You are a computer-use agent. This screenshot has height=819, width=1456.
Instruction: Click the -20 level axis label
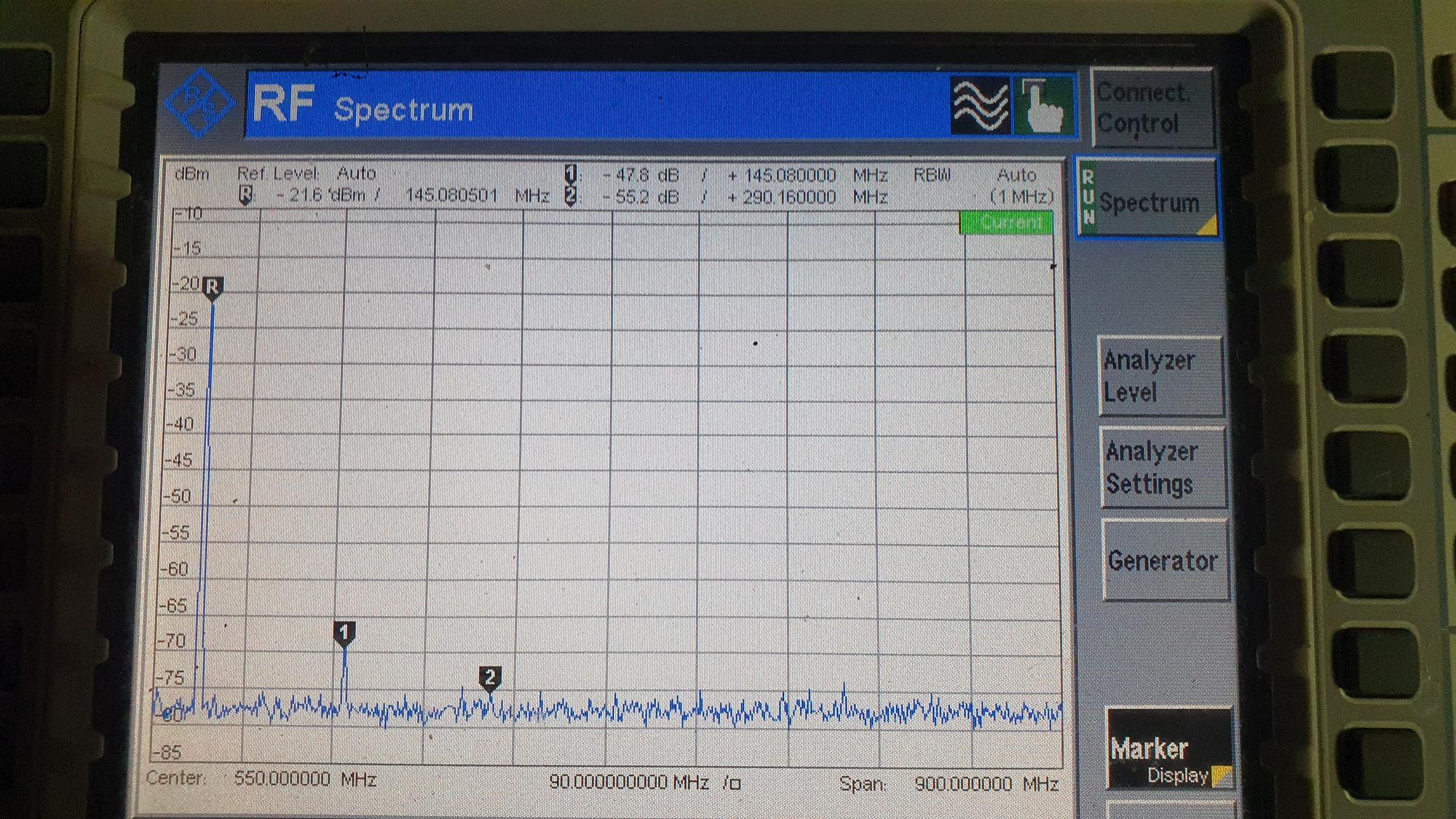point(186,284)
